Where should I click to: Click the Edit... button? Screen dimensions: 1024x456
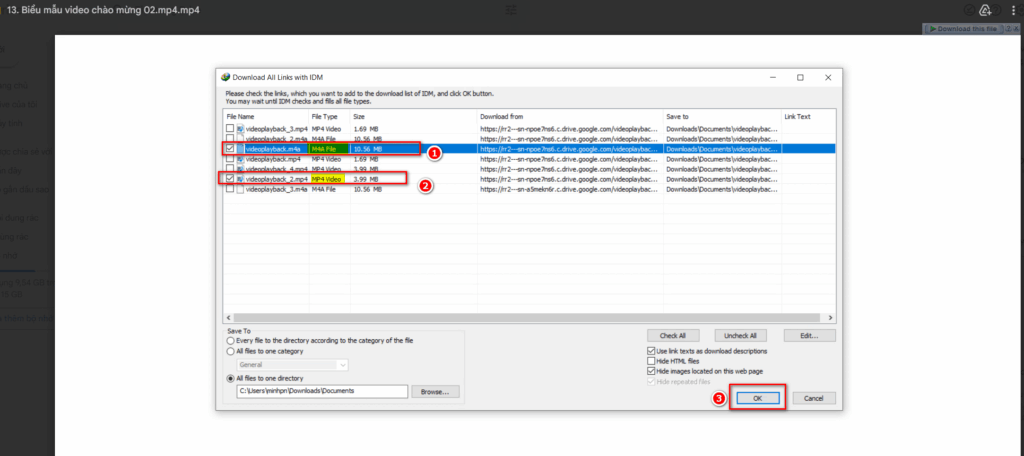[810, 336]
